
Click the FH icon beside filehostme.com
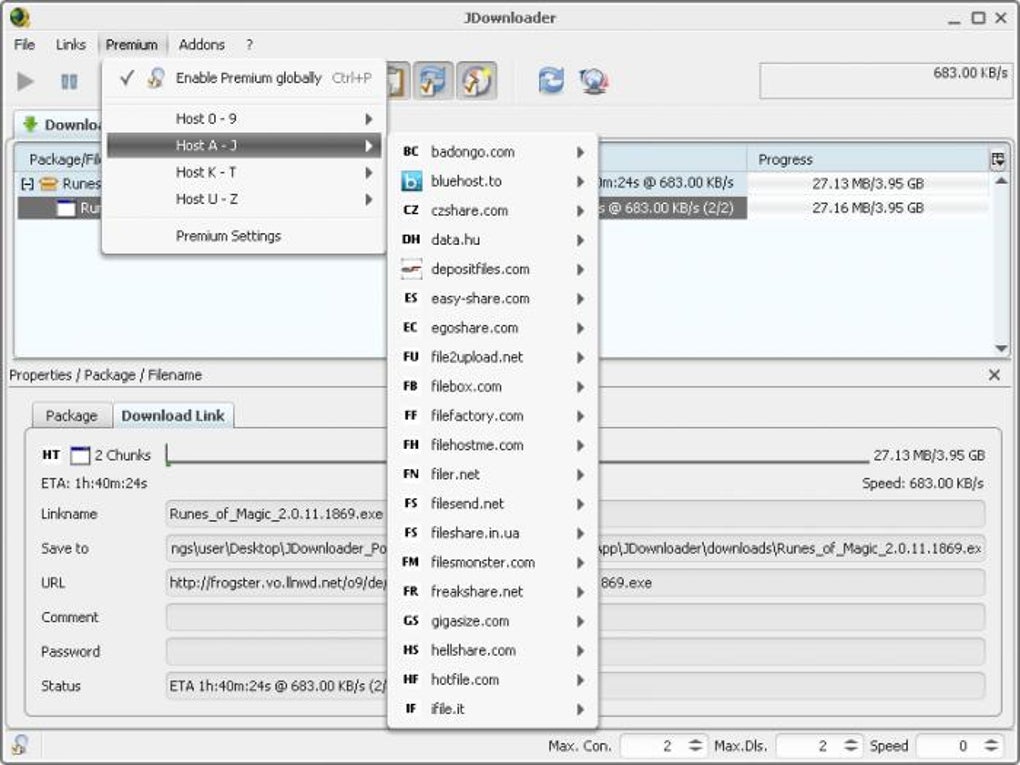coord(410,445)
